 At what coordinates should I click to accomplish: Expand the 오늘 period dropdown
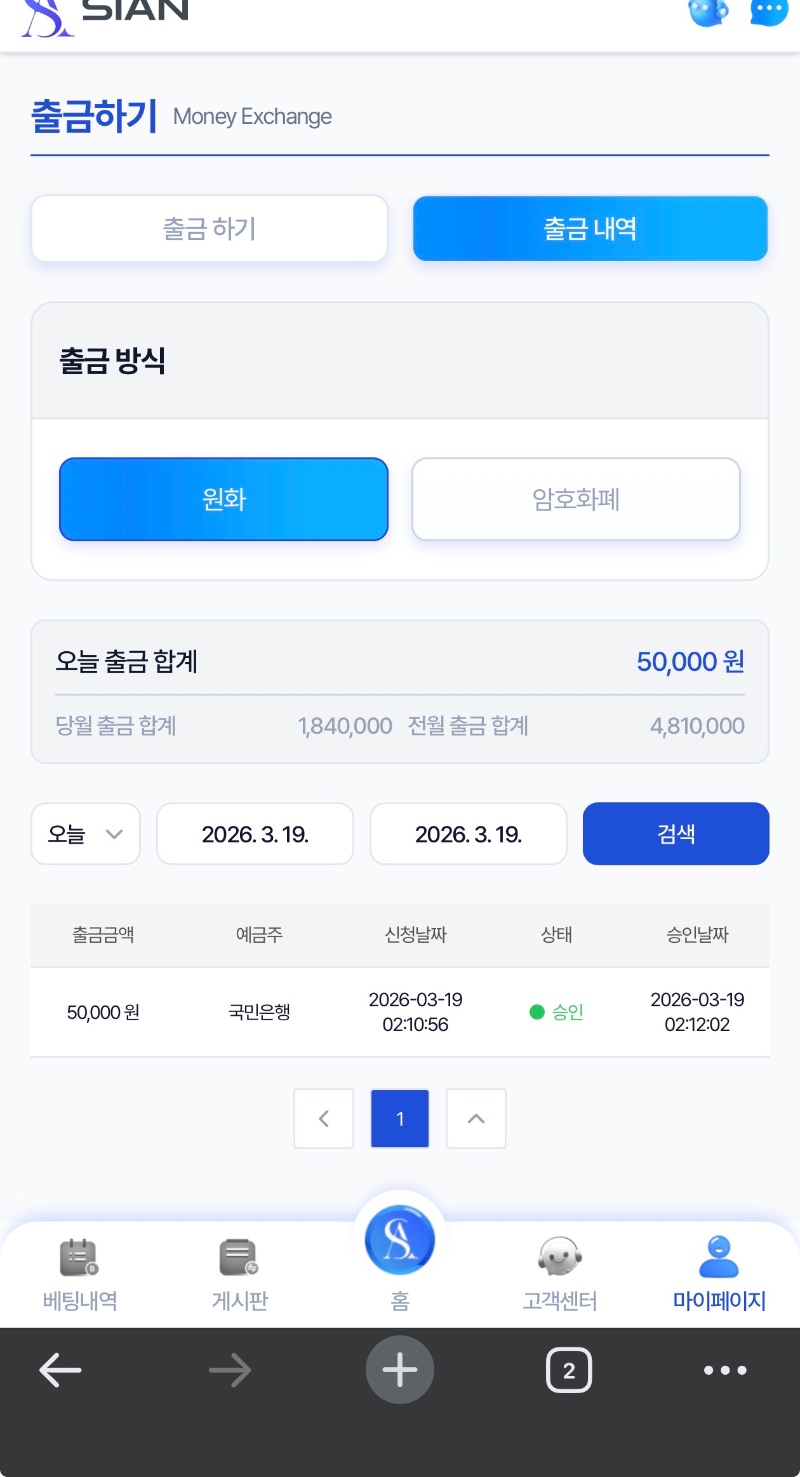coord(86,834)
